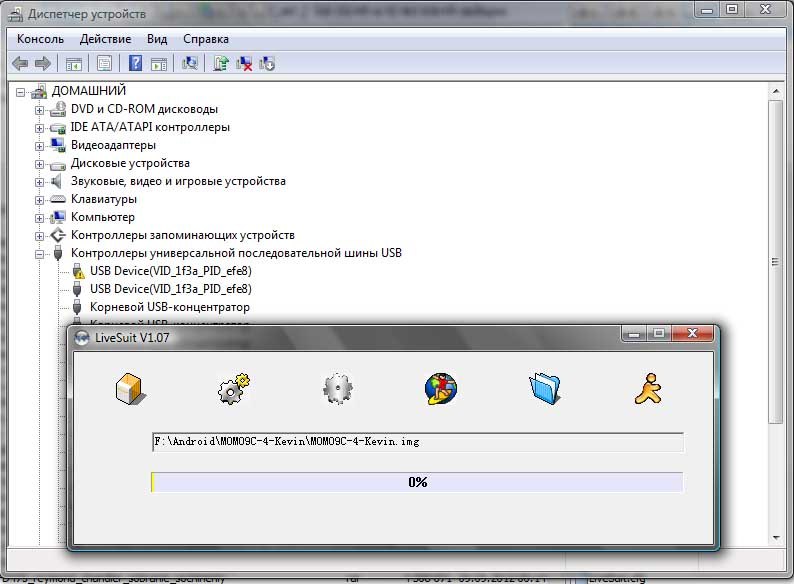Expand Компьютер node

tap(39, 218)
